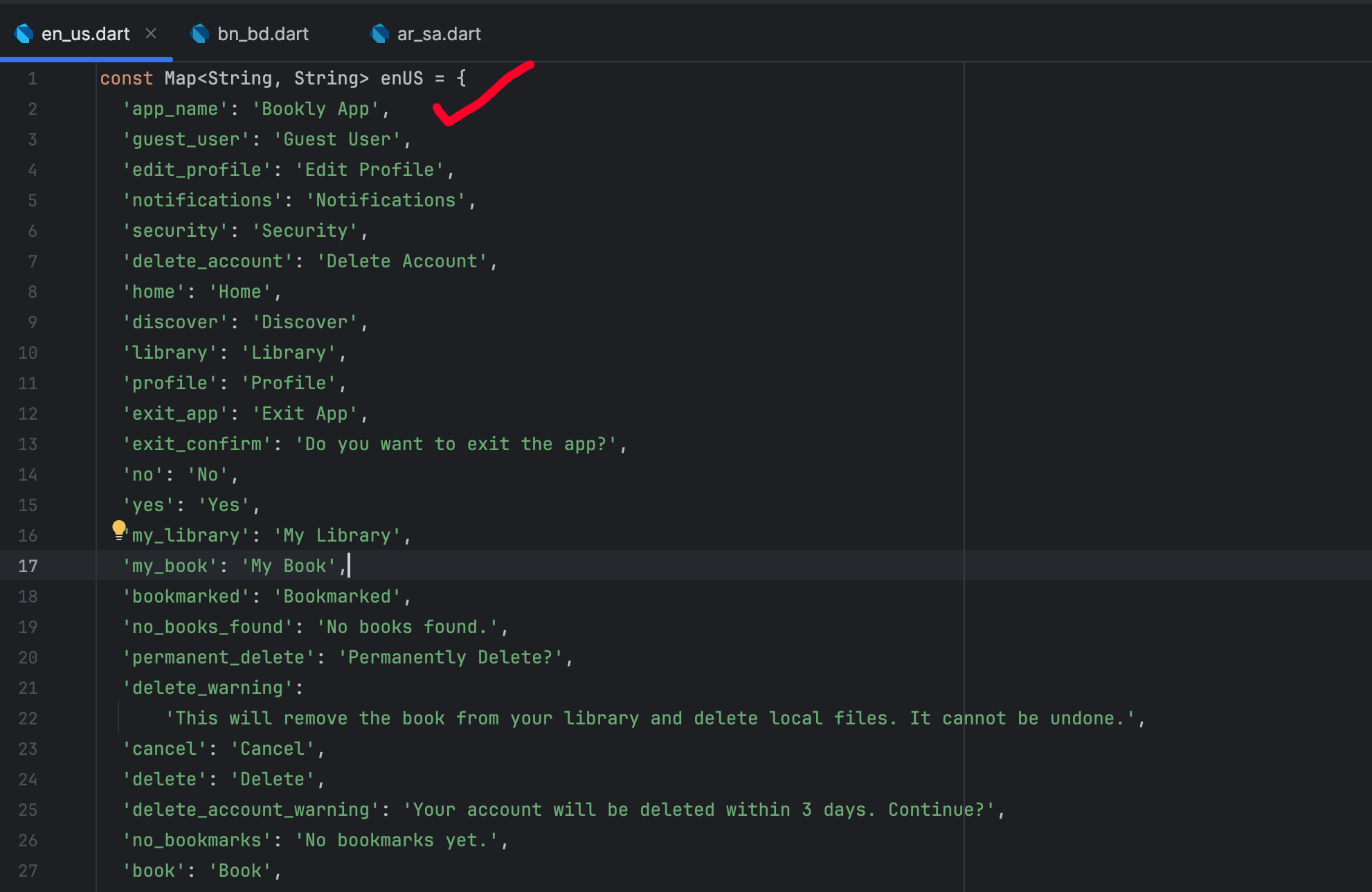Click the 'Bookmarked' string value
1372x892 pixels.
pos(337,596)
